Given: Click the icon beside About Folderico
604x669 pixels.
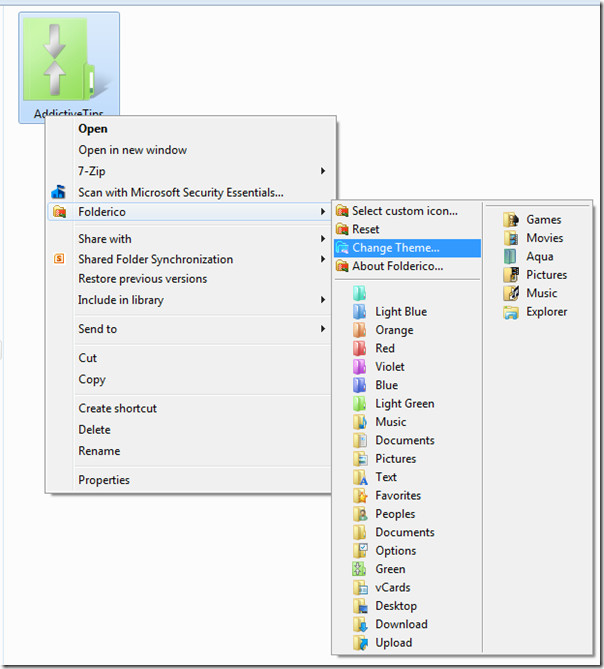Looking at the screenshot, I should tap(342, 266).
